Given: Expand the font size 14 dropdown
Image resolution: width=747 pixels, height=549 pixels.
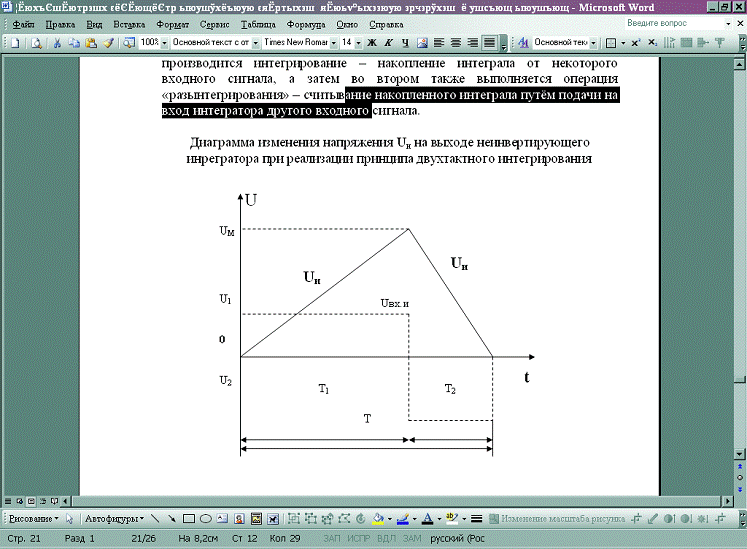Looking at the screenshot, I should pyautogui.click(x=358, y=43).
